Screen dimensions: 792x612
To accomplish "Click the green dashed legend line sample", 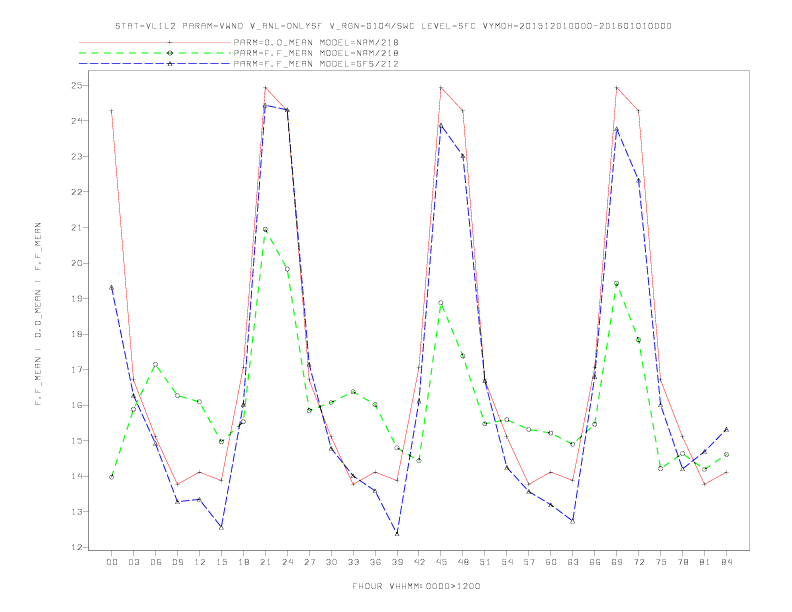I will point(155,53).
